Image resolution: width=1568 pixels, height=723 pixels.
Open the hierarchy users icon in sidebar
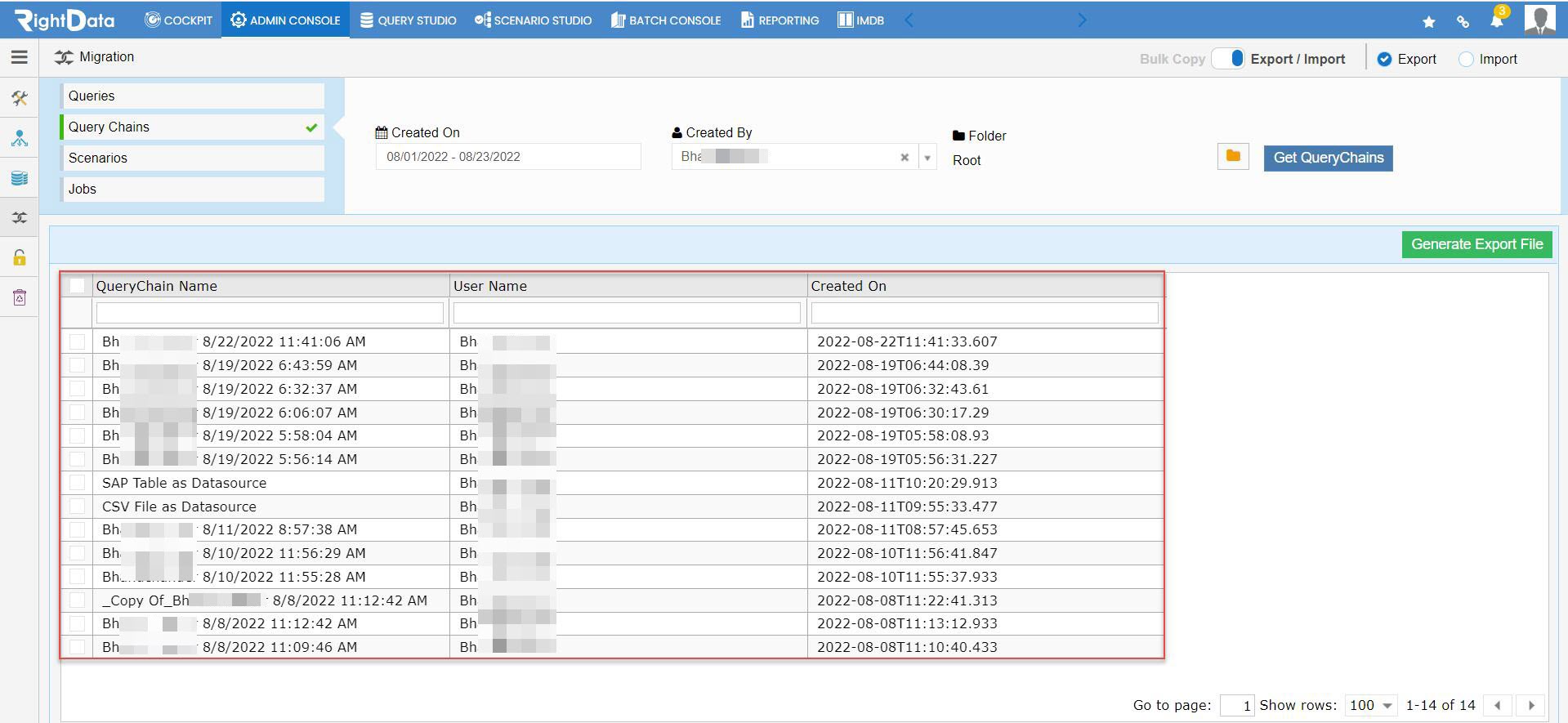click(x=20, y=138)
